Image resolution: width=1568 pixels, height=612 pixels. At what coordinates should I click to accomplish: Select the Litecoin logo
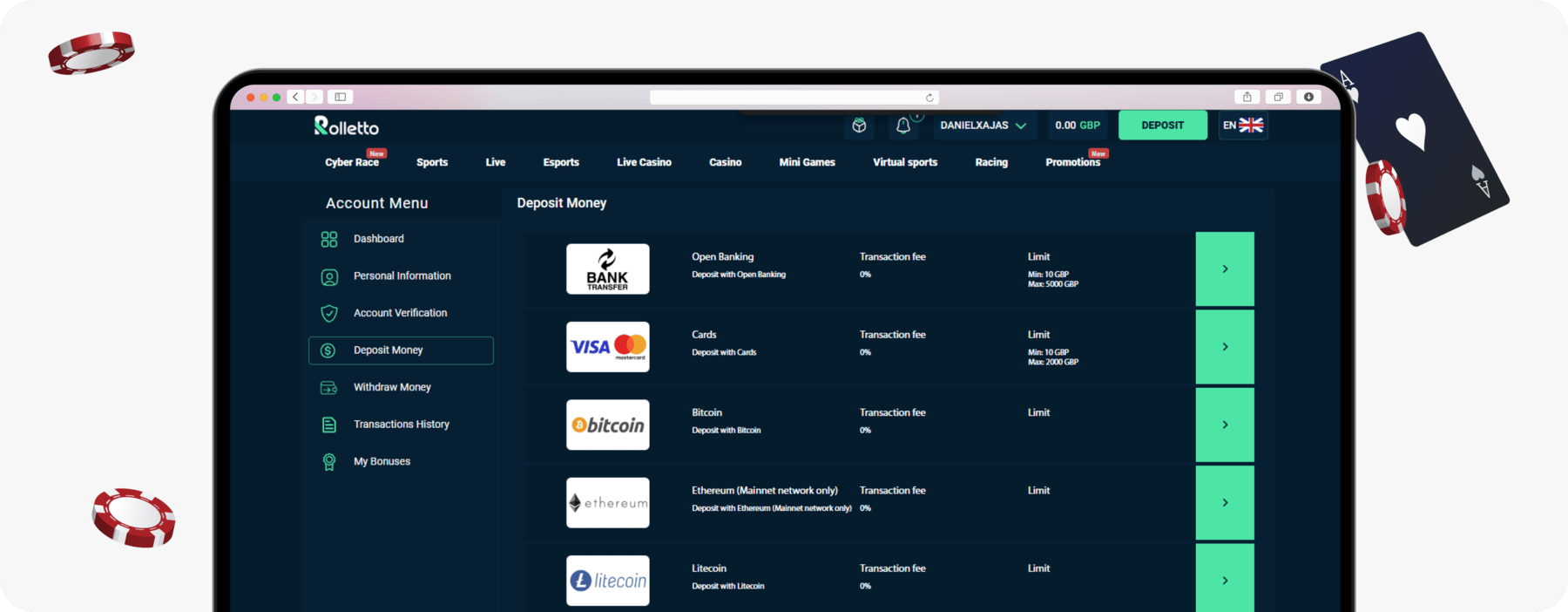click(x=608, y=581)
